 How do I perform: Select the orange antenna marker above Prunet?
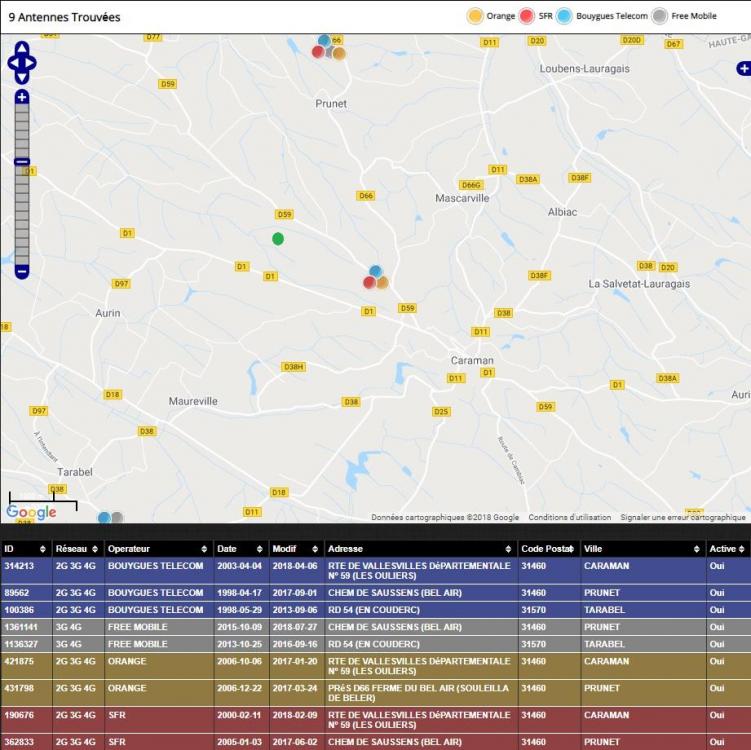coord(339,54)
